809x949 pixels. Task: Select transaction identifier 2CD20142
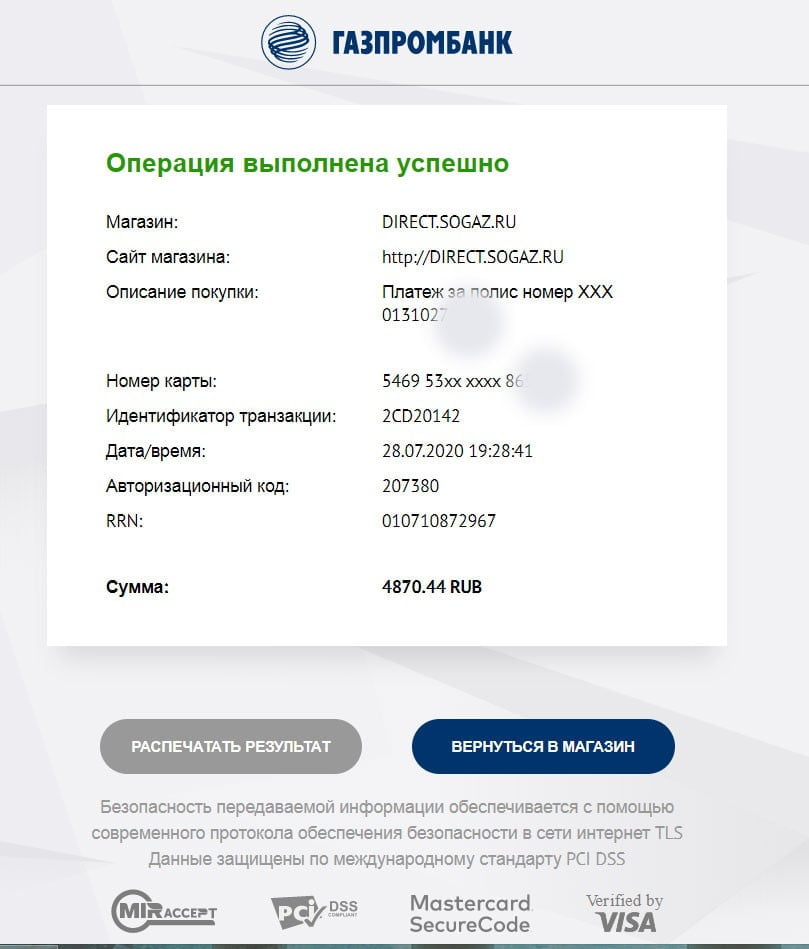coord(421,416)
